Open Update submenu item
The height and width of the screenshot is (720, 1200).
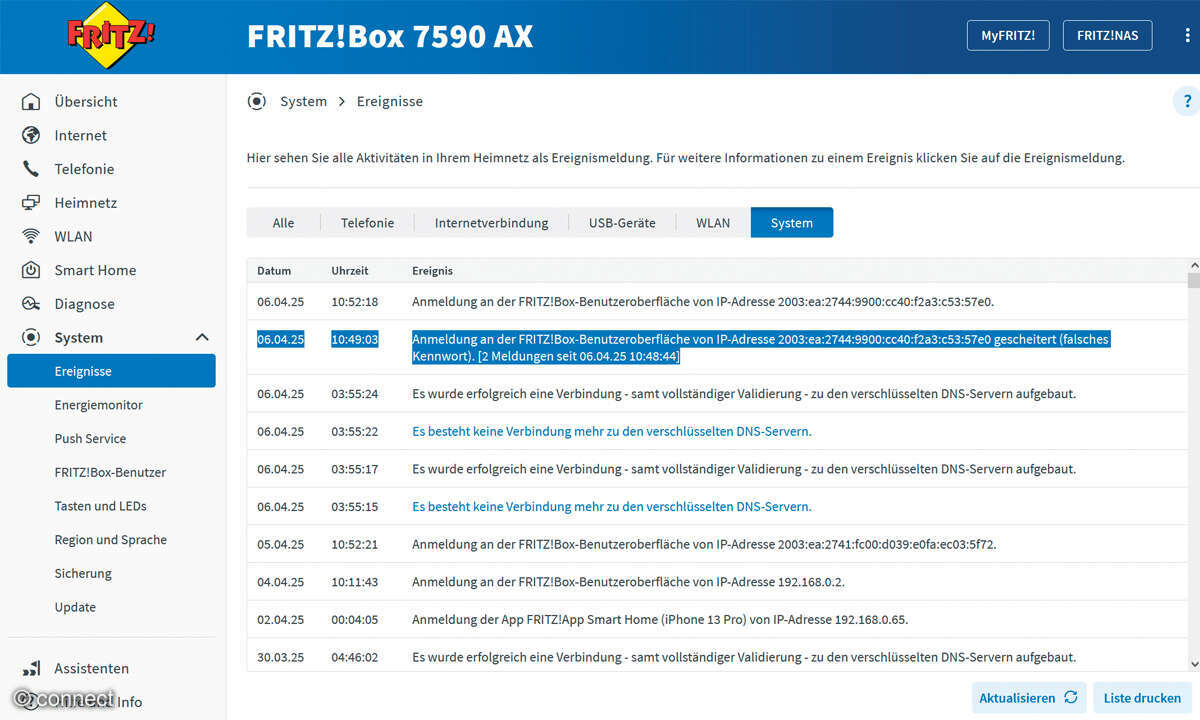pos(75,607)
